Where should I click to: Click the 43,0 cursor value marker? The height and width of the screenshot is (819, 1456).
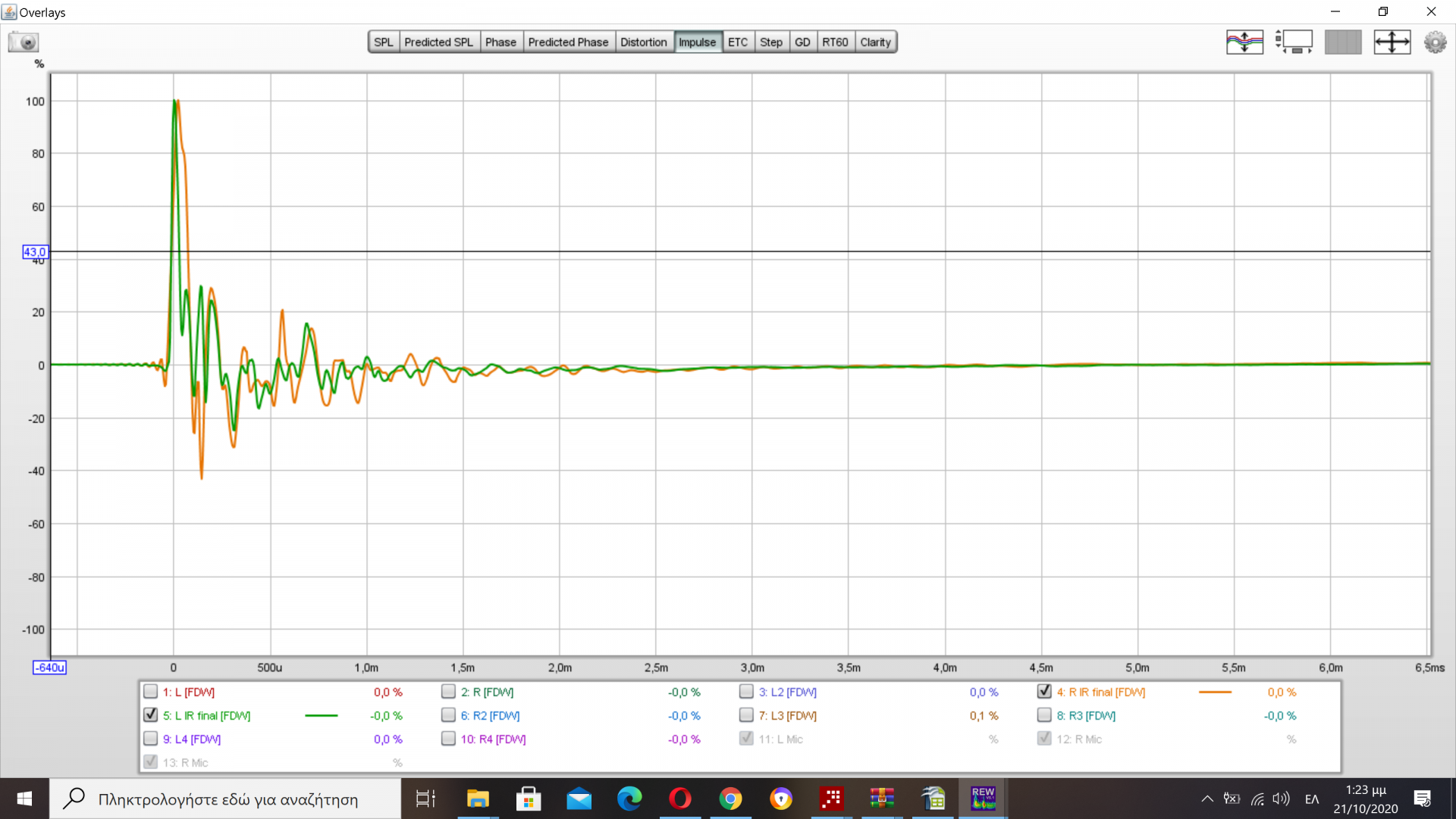pos(35,252)
